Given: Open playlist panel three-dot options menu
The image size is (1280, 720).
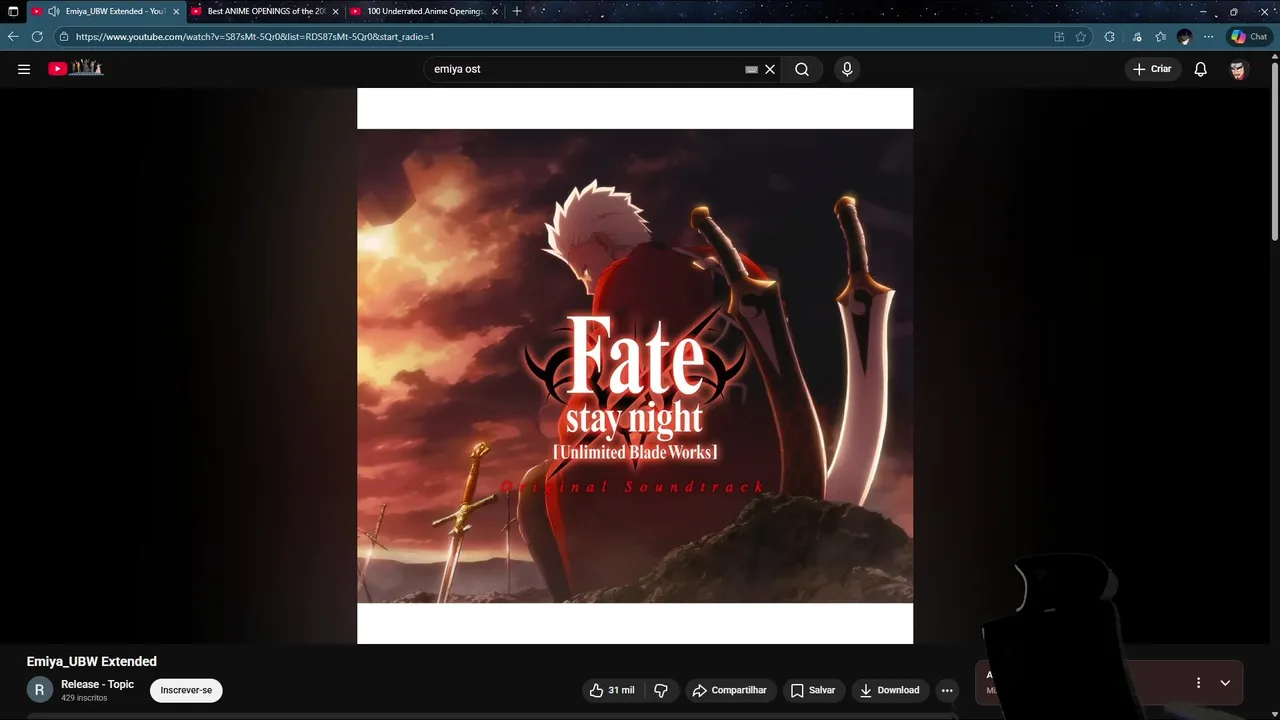Looking at the screenshot, I should [1198, 683].
